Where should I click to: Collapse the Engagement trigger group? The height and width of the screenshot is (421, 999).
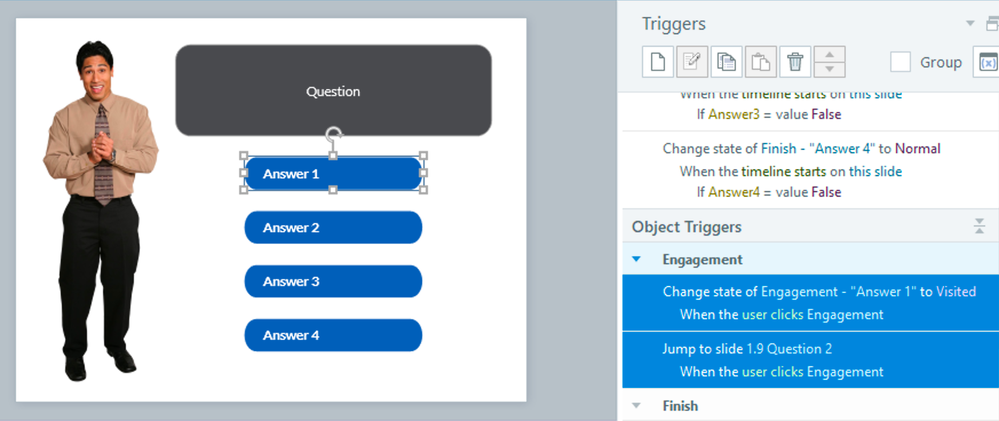tap(636, 259)
